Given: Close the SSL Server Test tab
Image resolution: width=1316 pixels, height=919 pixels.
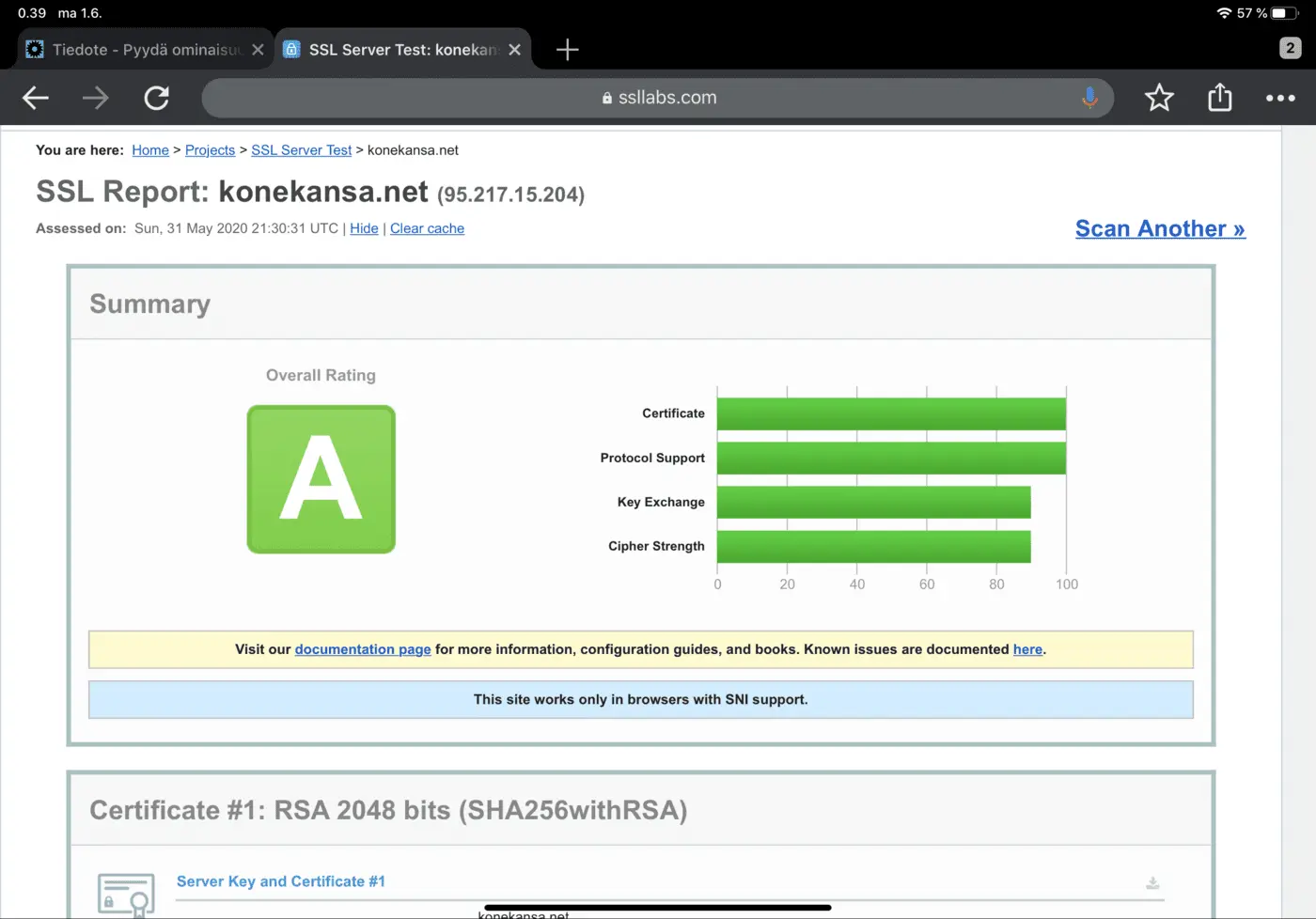Looking at the screenshot, I should coord(514,50).
